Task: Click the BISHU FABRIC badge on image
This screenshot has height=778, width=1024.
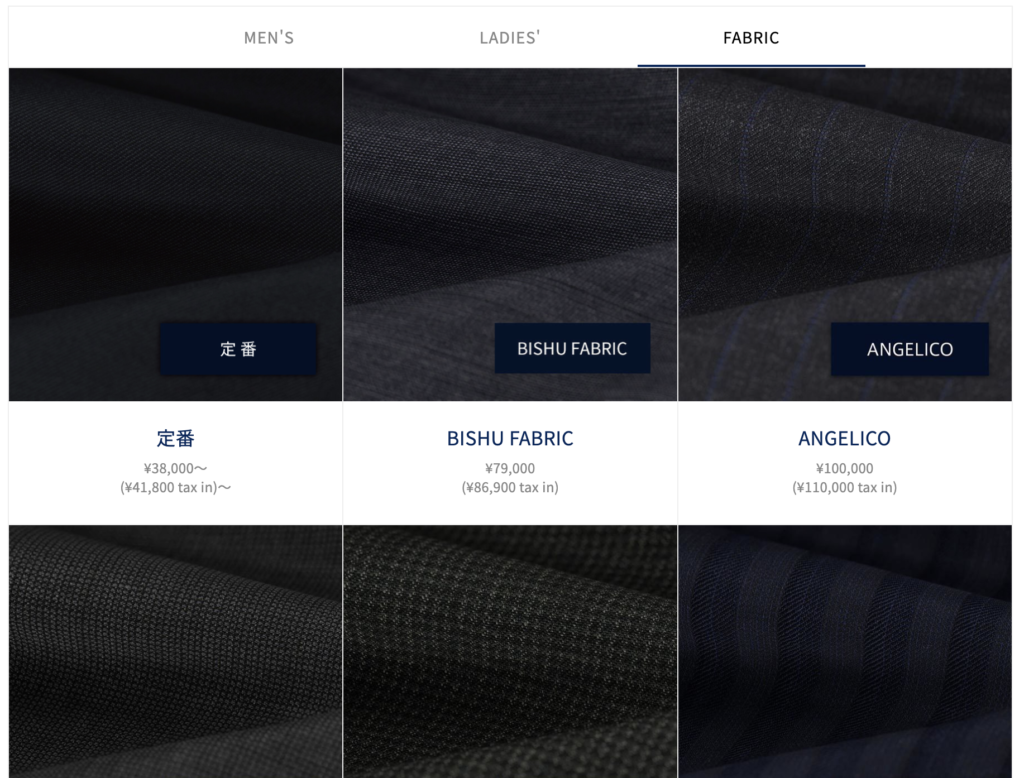Action: coord(572,349)
